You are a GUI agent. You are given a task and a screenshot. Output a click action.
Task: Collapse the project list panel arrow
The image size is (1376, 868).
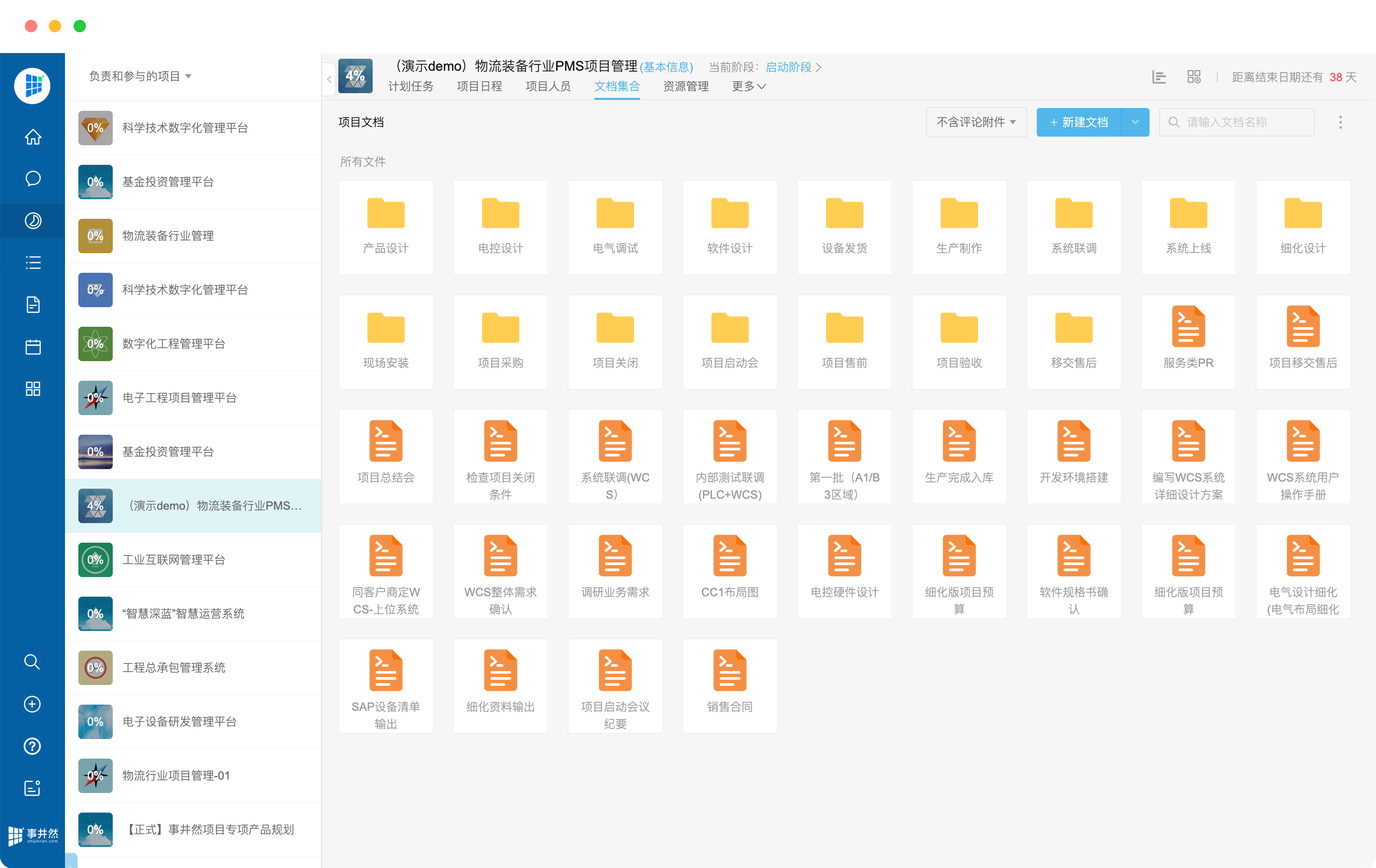[x=329, y=79]
